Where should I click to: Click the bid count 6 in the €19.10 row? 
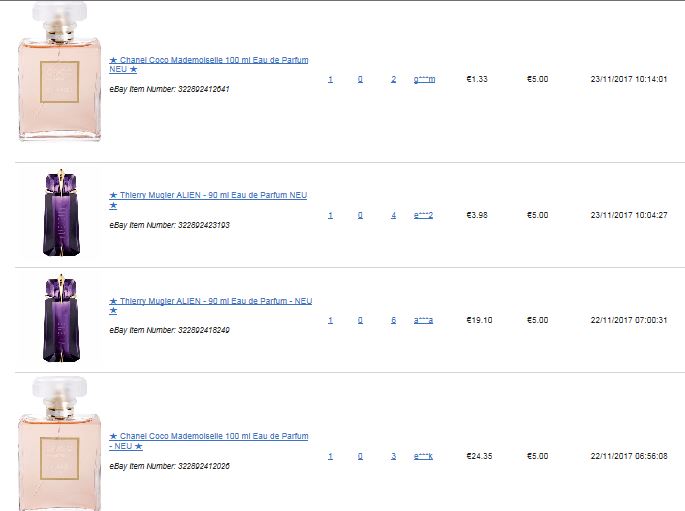tap(394, 320)
